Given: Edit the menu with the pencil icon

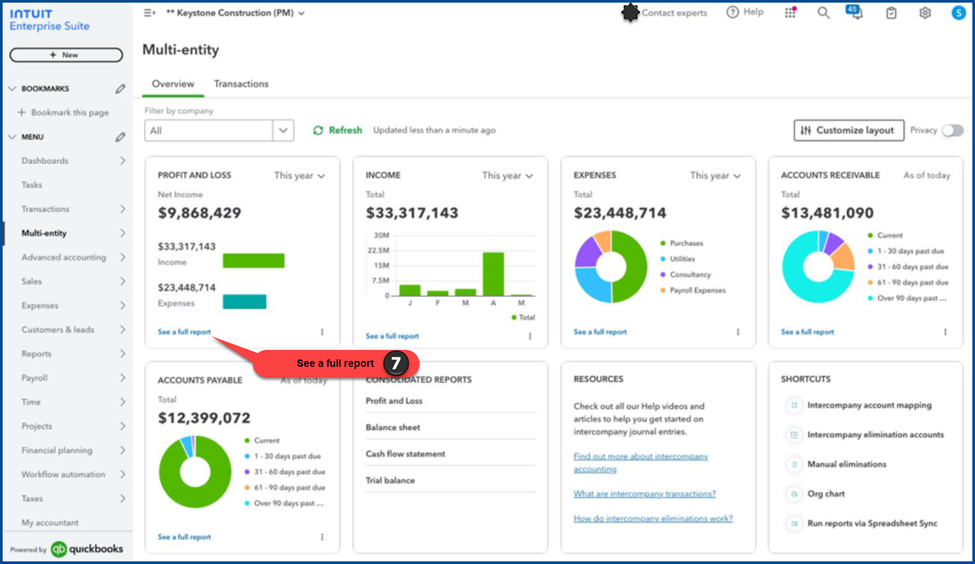Looking at the screenshot, I should (x=120, y=137).
